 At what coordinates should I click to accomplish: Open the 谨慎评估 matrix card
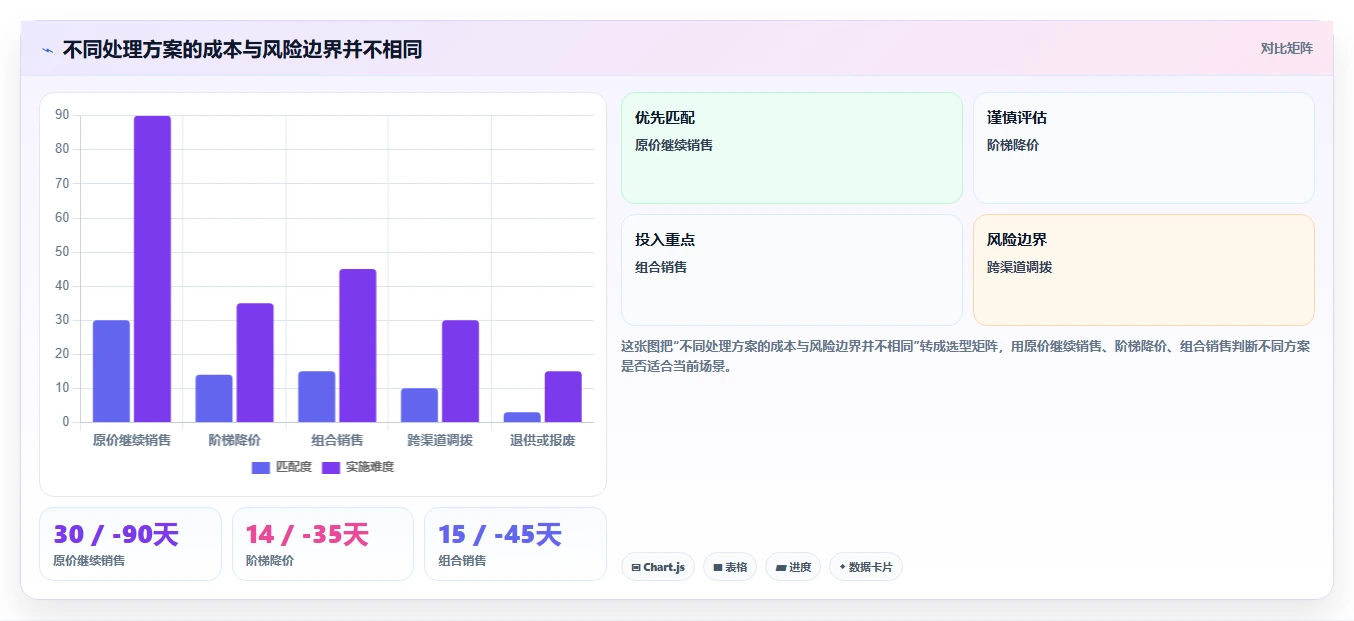point(1144,148)
